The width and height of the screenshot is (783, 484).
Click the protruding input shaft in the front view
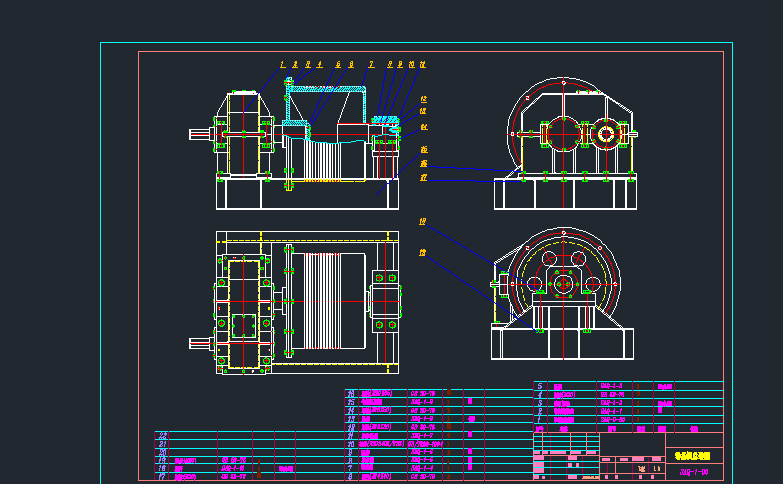pyautogui.click(x=201, y=134)
